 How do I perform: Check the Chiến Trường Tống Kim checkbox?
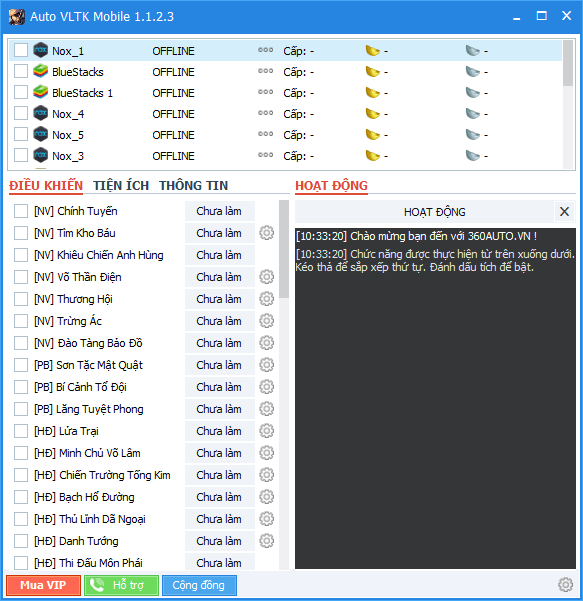21,475
